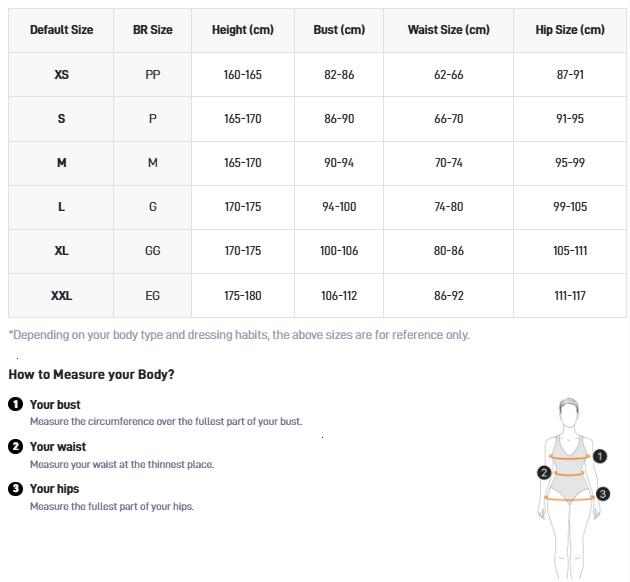The width and height of the screenshot is (630, 582).
Task: Click the GG cell in BR Size column
Action: pyautogui.click(x=152, y=251)
